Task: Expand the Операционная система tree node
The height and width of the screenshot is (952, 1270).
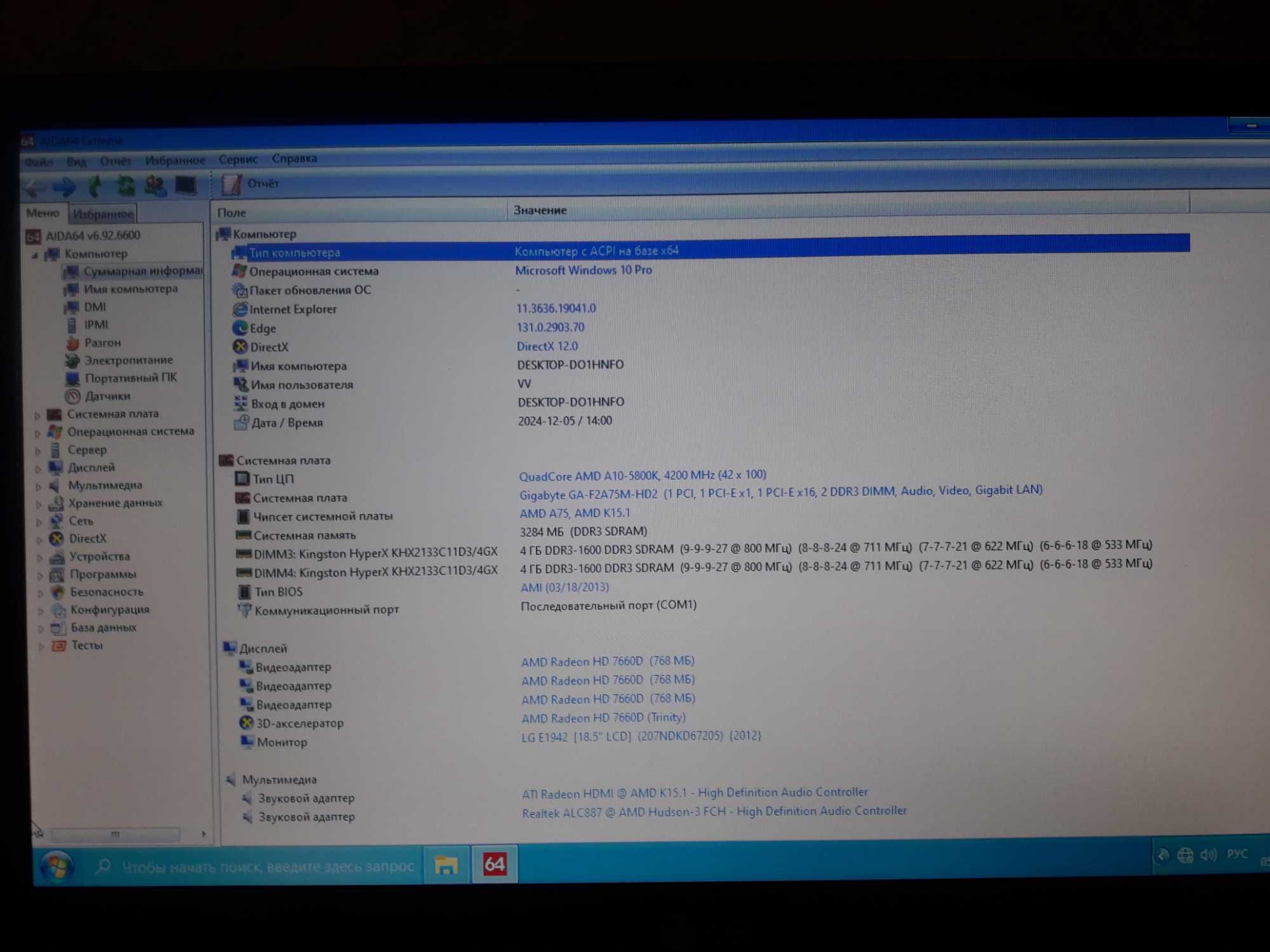Action: (x=38, y=433)
